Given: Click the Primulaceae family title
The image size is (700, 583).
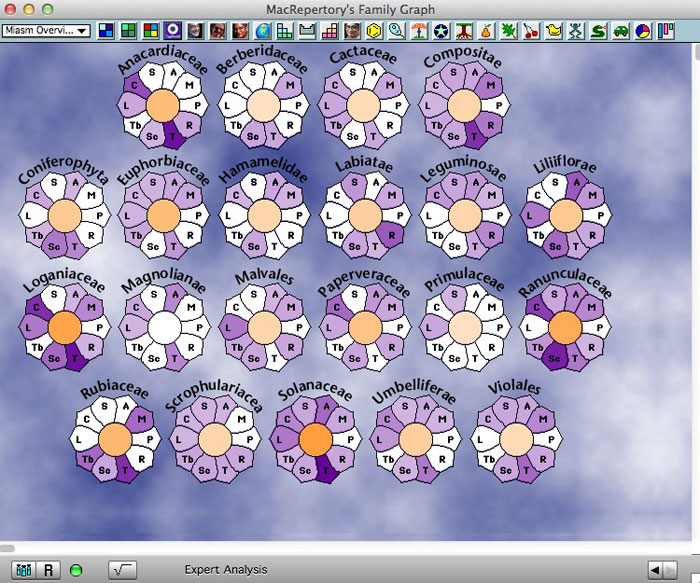Looking at the screenshot, I should (x=464, y=279).
